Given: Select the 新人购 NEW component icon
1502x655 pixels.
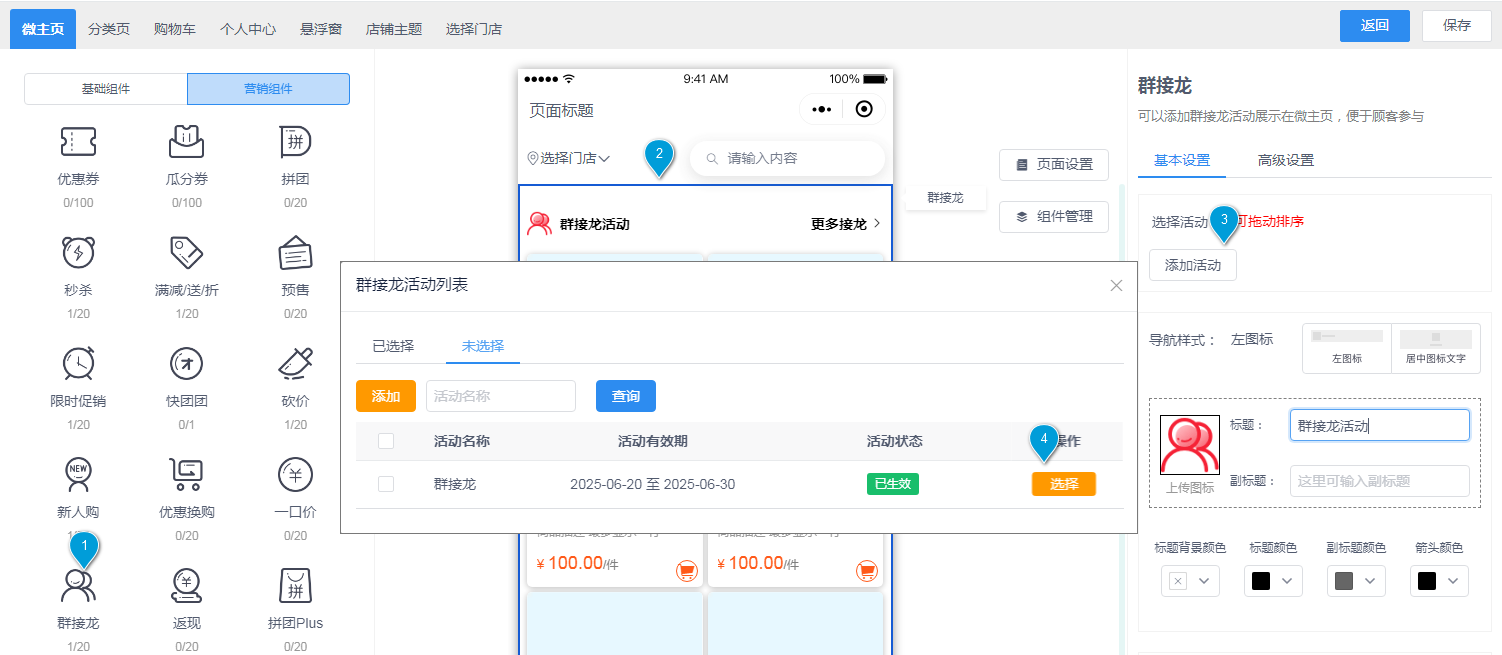Looking at the screenshot, I should coord(78,474).
